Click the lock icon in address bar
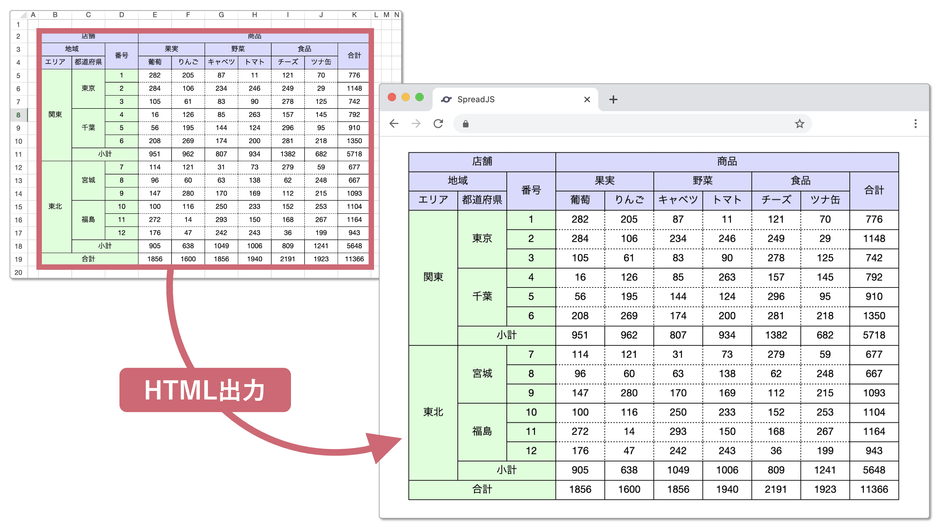 465,124
